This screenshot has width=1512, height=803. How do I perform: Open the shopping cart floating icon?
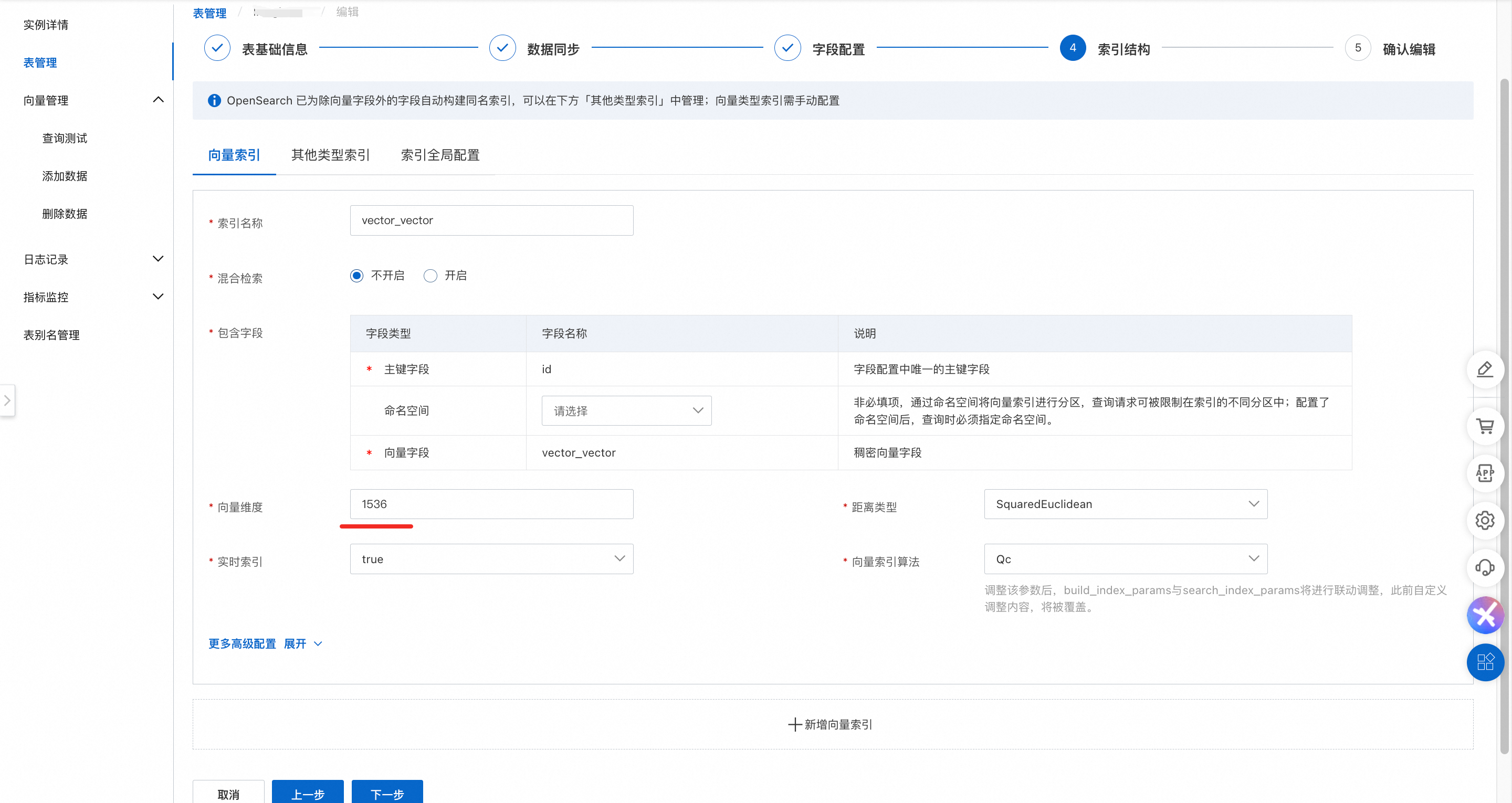tap(1484, 426)
